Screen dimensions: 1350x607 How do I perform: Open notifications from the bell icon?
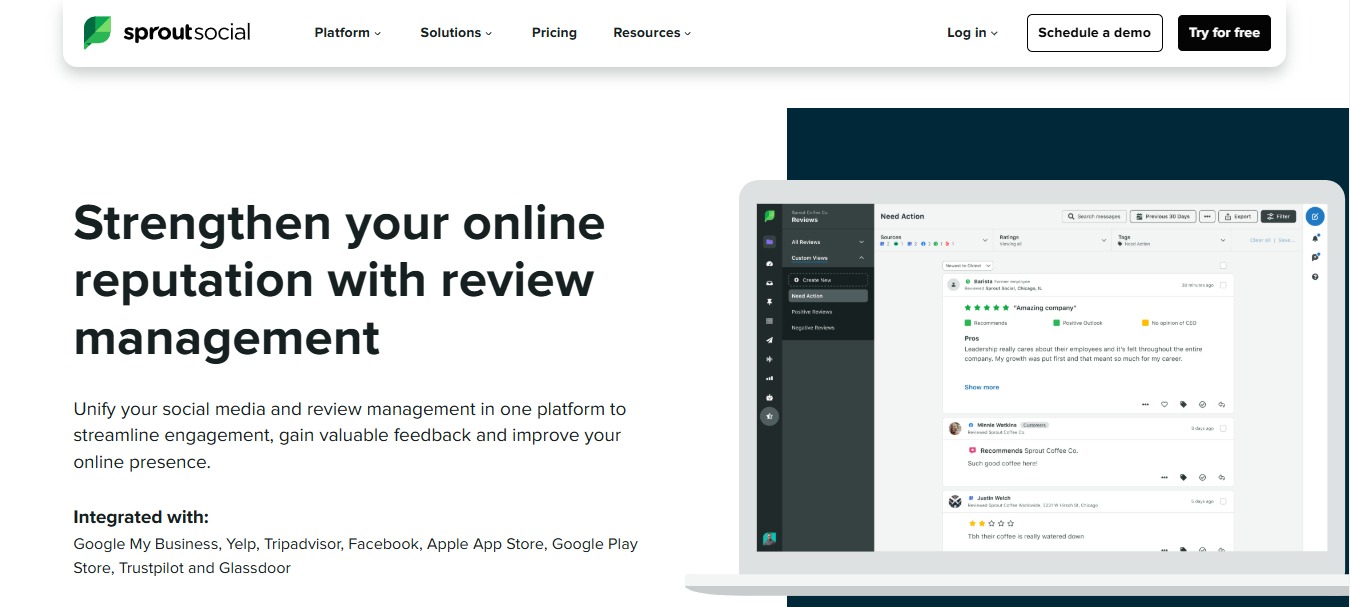(x=1315, y=239)
